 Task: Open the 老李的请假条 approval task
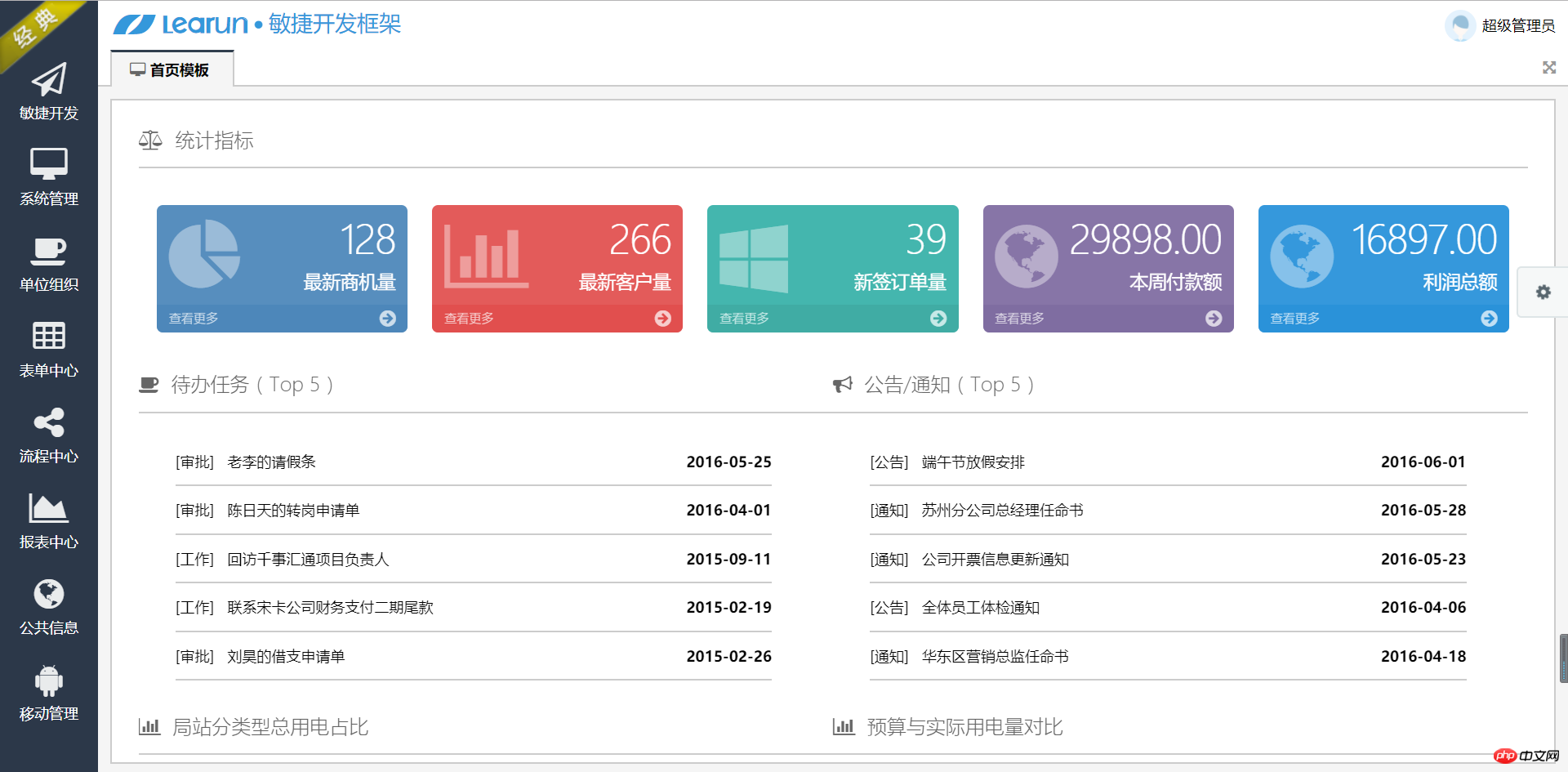pos(271,462)
